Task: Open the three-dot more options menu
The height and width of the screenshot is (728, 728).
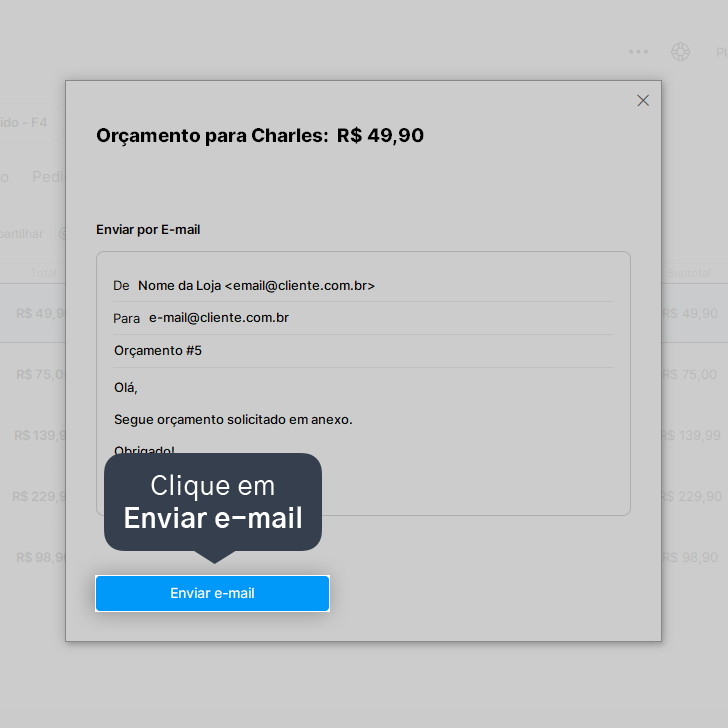Action: pos(638,52)
